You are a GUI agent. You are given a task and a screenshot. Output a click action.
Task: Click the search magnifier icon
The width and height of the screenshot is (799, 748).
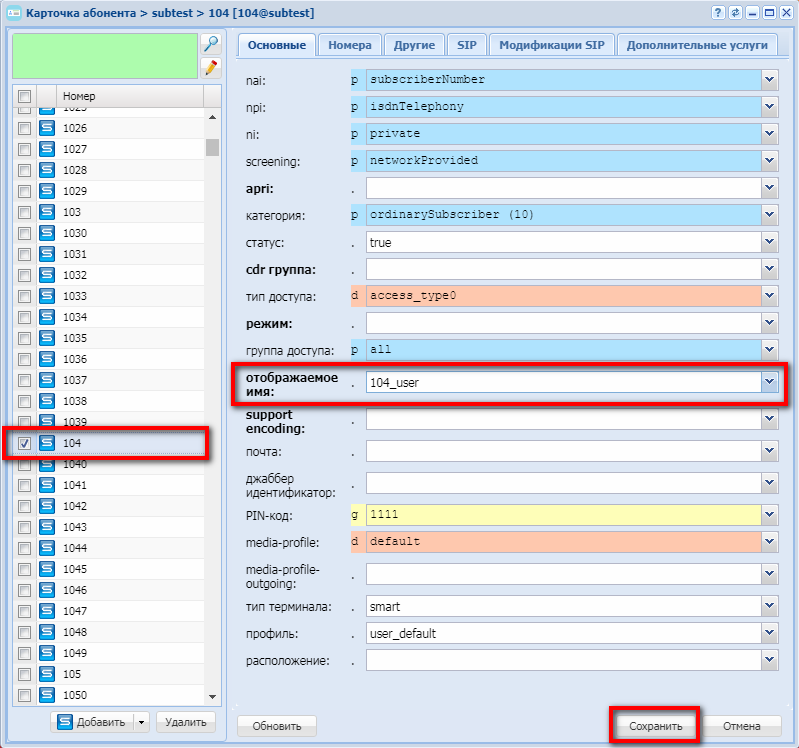210,44
